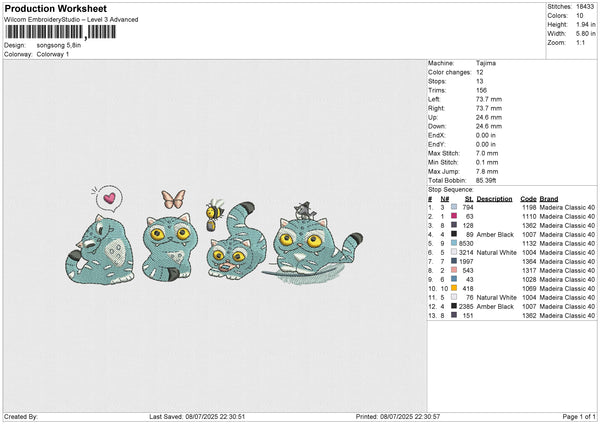Click the 'Colorway 1' value
Screen dimensions: 600x424
click(53, 54)
